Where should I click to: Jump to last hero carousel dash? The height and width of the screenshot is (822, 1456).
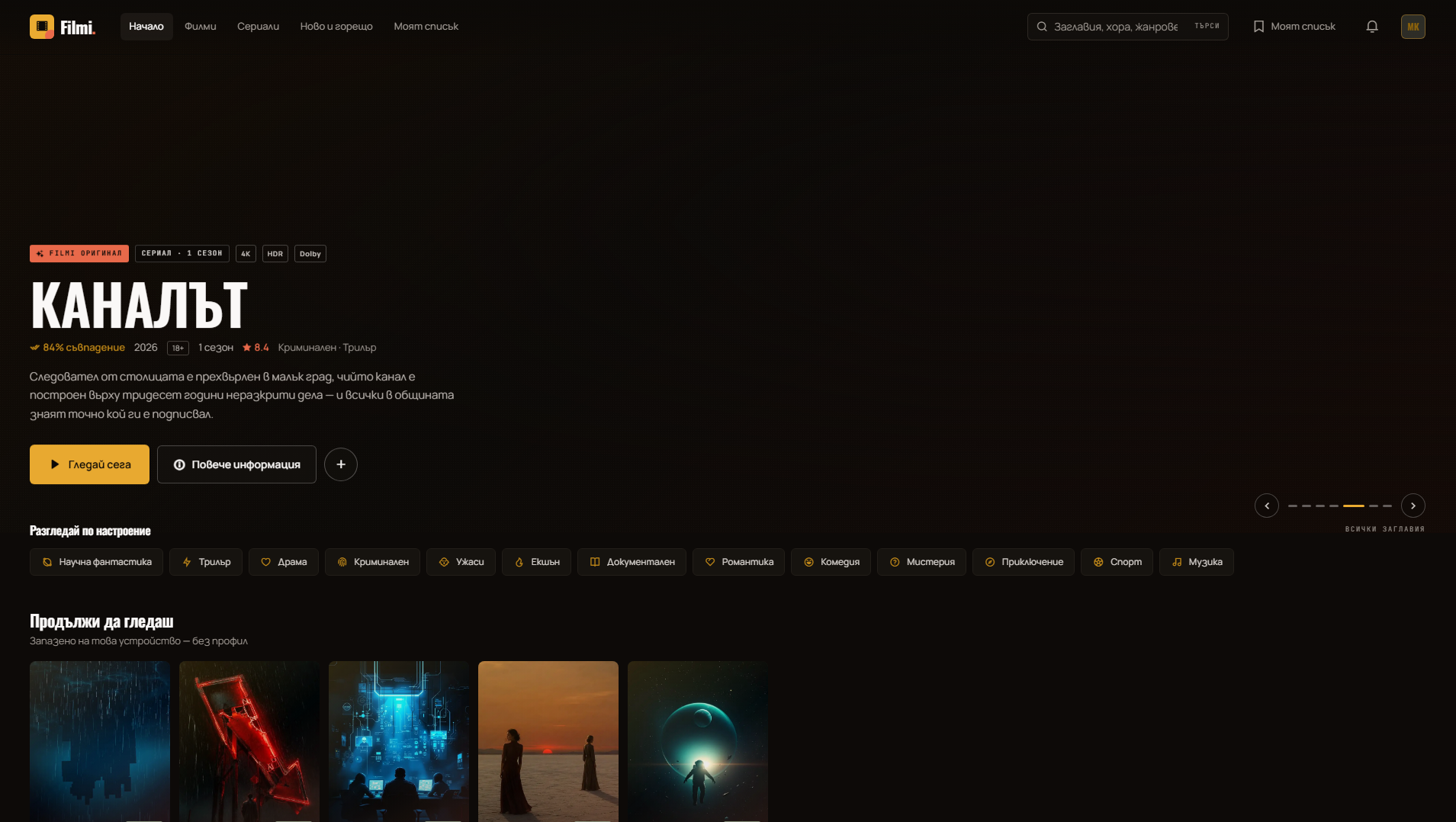point(1387,506)
